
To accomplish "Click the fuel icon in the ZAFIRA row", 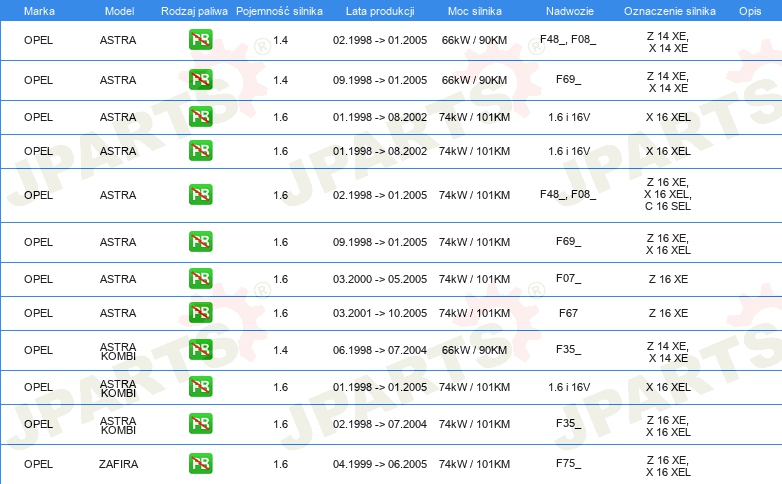I will 200,464.
